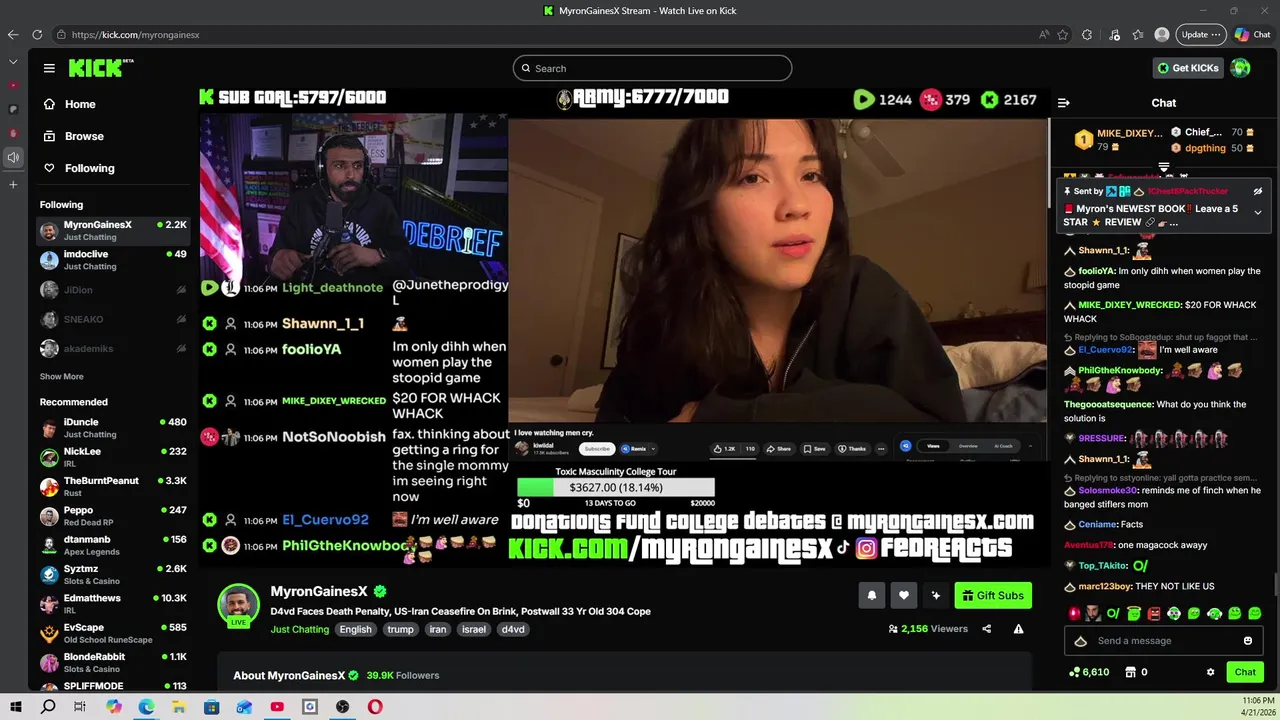Screen dimensions: 1280x720
Task: Open Following in sidebar
Action: point(79,168)
